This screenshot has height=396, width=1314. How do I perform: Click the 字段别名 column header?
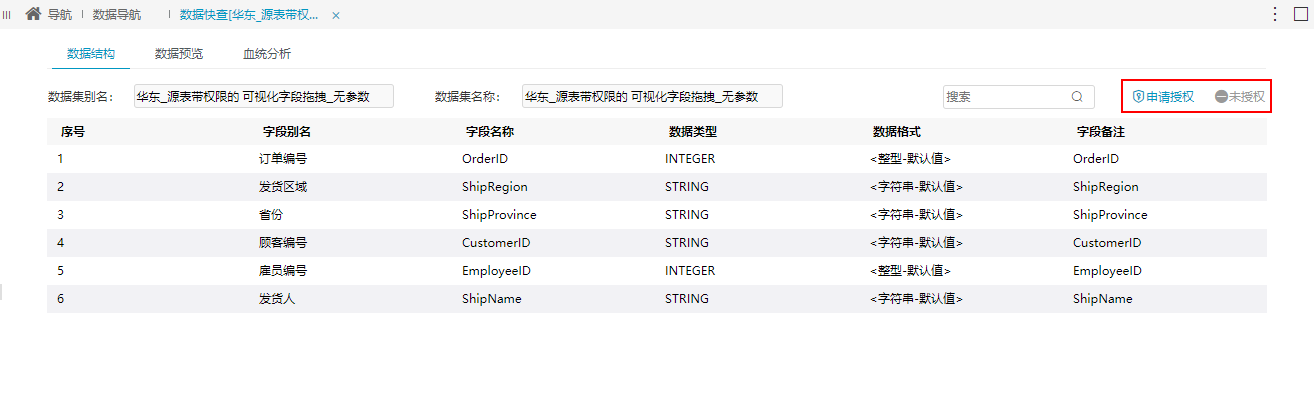click(287, 131)
